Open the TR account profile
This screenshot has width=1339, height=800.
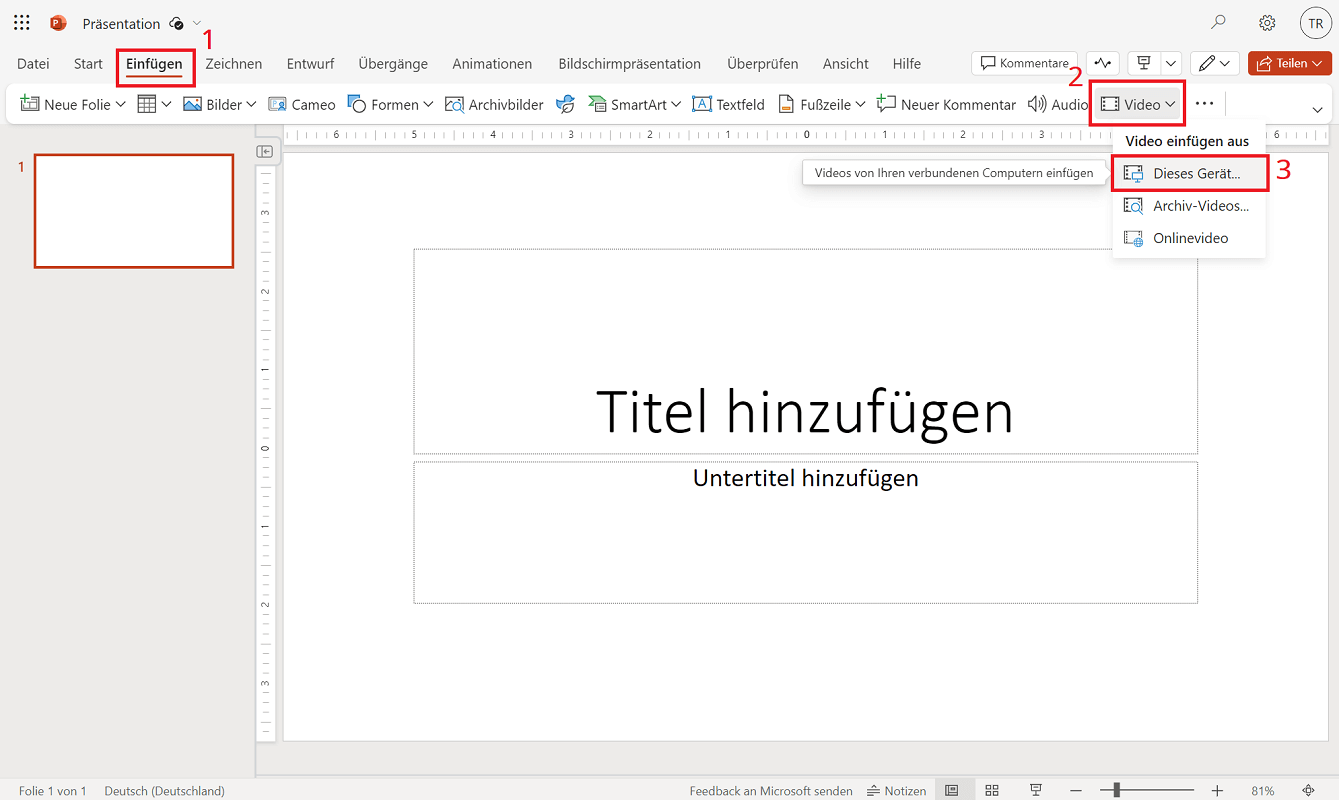coord(1315,23)
